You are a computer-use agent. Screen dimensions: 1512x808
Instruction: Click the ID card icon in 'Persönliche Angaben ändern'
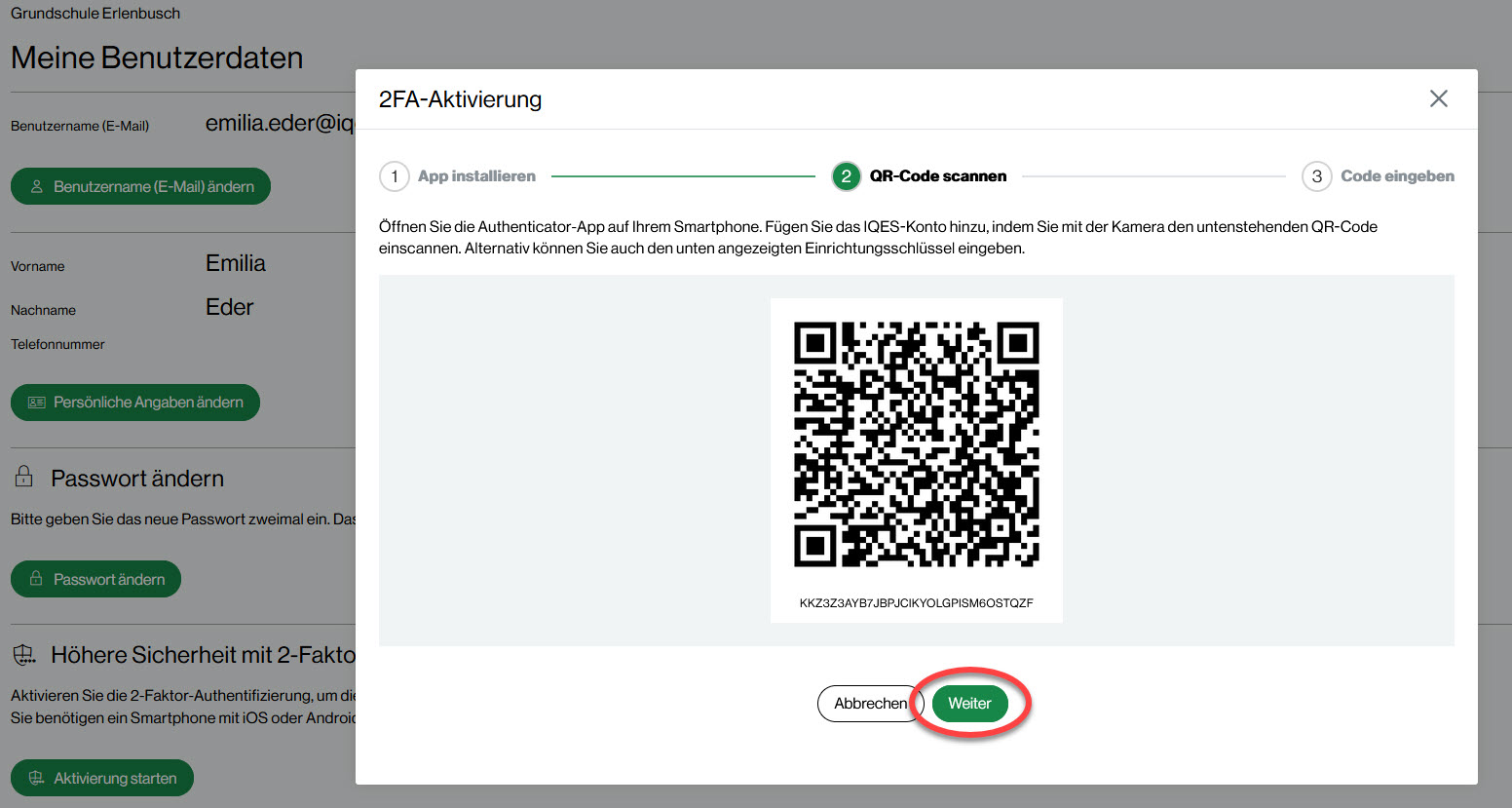pyautogui.click(x=37, y=403)
